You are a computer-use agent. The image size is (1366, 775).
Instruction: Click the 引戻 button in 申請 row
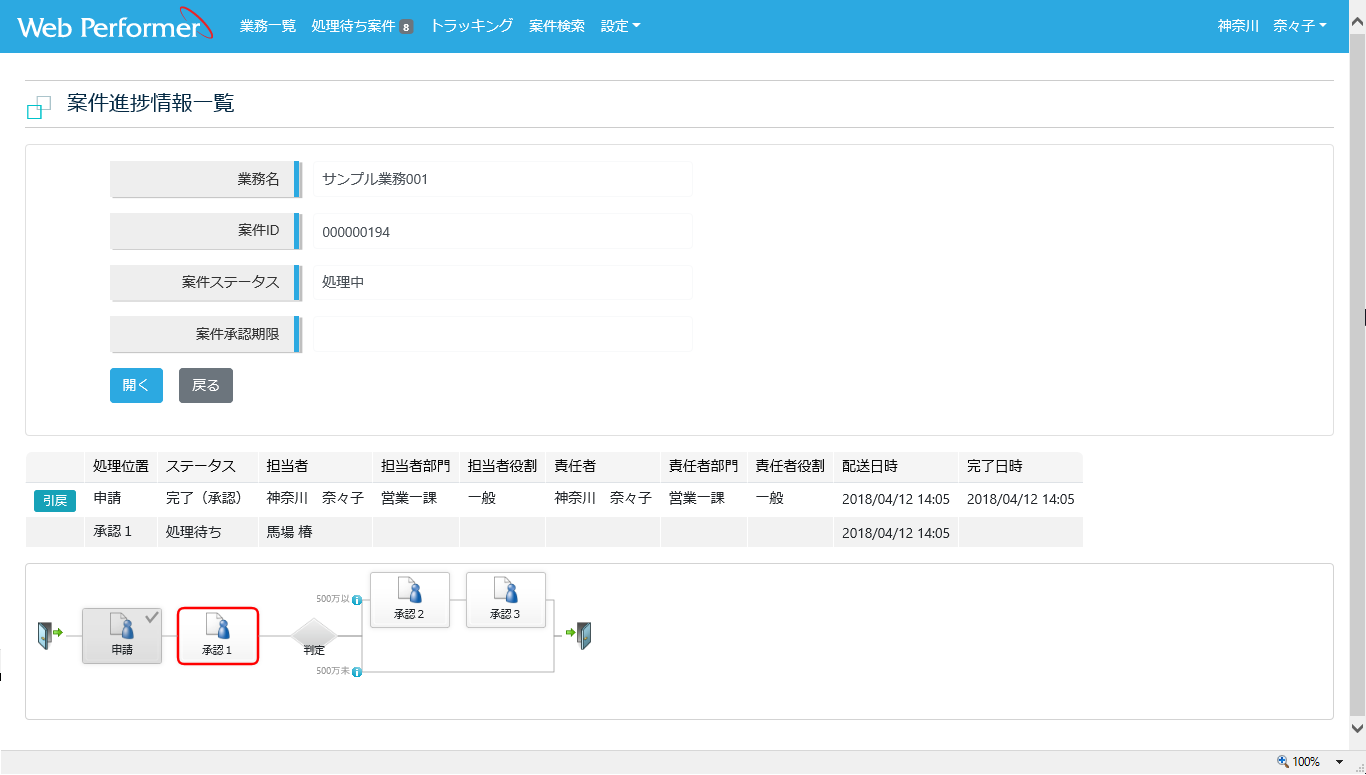tap(55, 500)
